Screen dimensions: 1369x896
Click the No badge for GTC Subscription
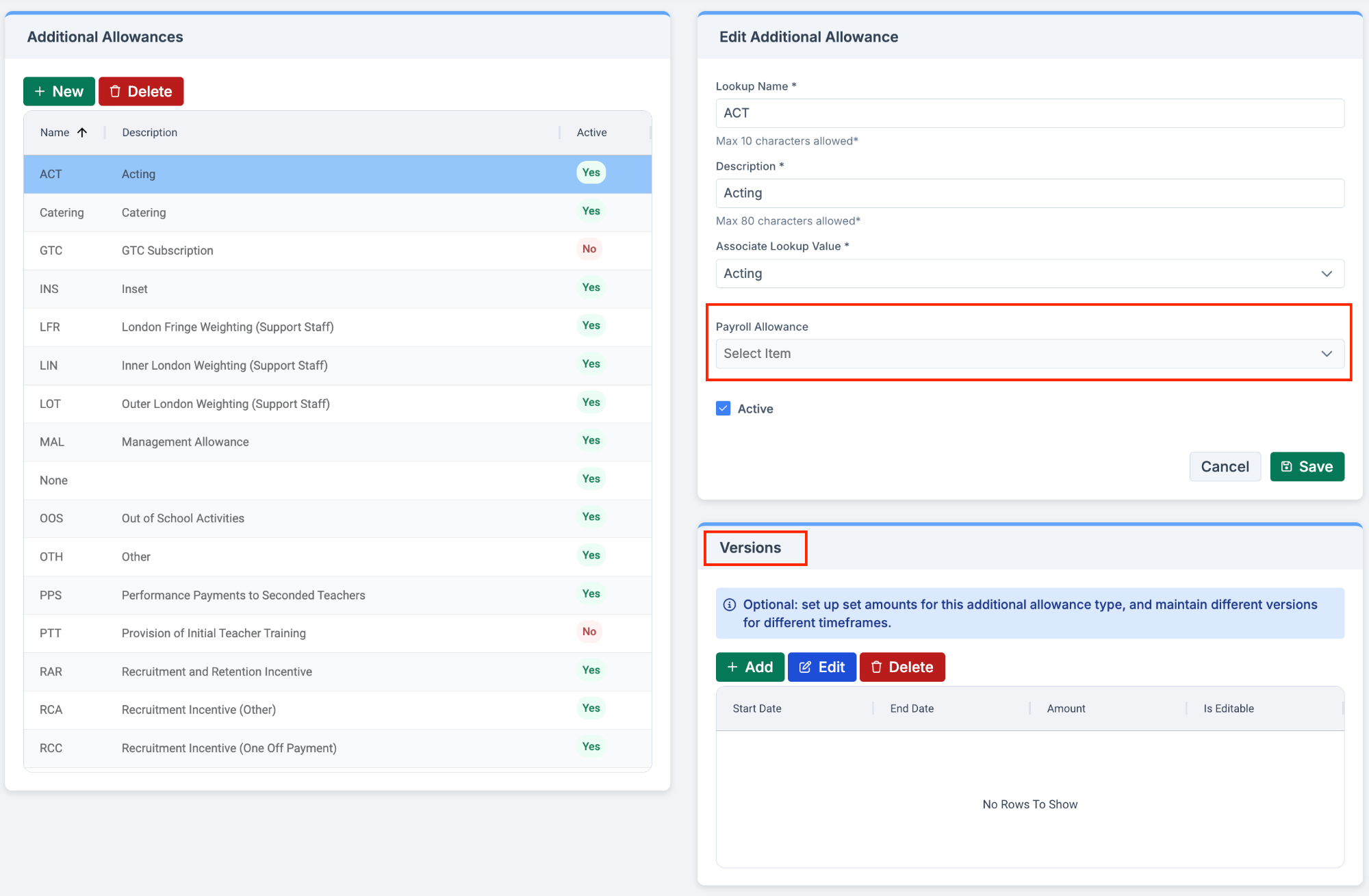pyautogui.click(x=589, y=249)
